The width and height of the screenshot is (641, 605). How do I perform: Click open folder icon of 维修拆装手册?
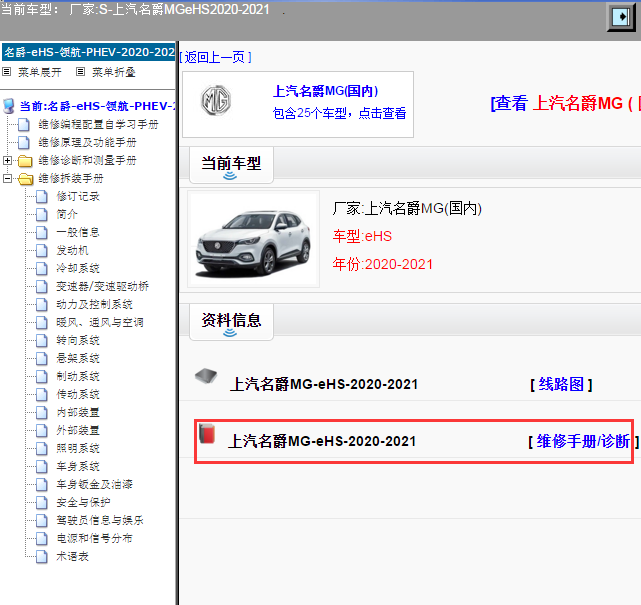[x=26, y=179]
